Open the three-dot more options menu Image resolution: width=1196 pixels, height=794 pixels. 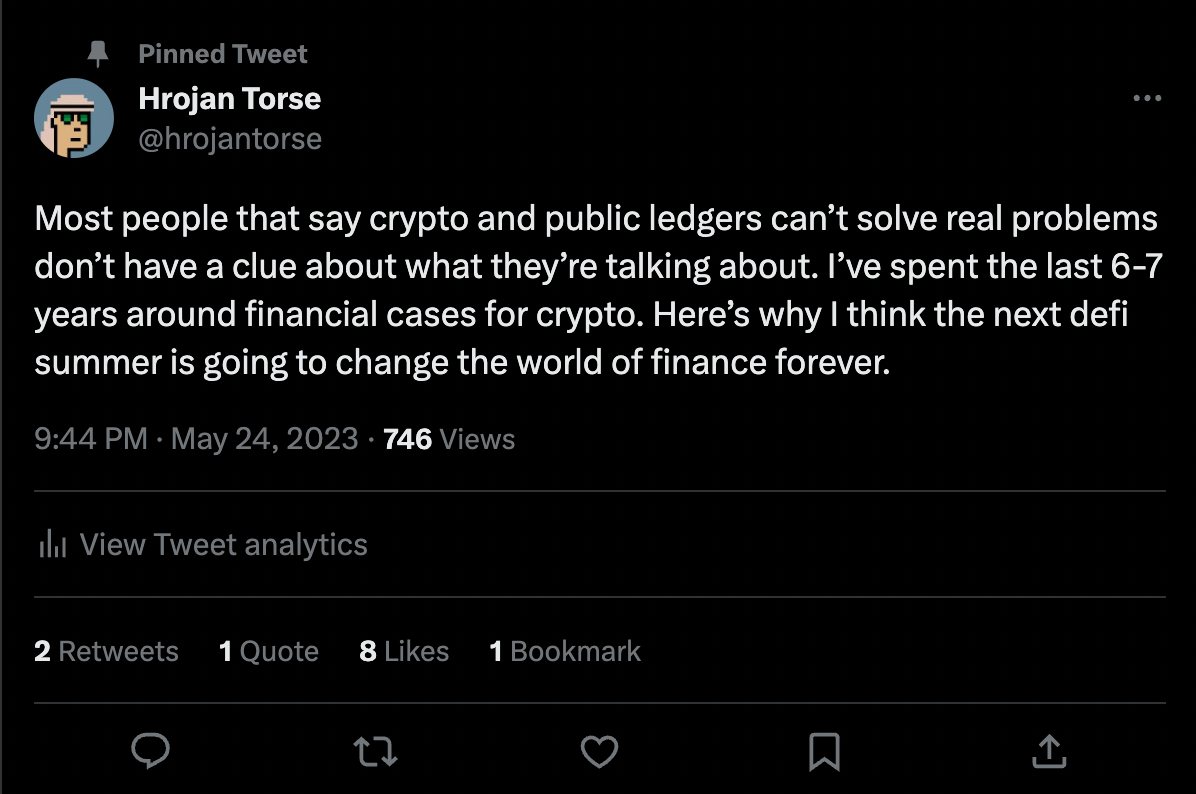coord(1146,99)
